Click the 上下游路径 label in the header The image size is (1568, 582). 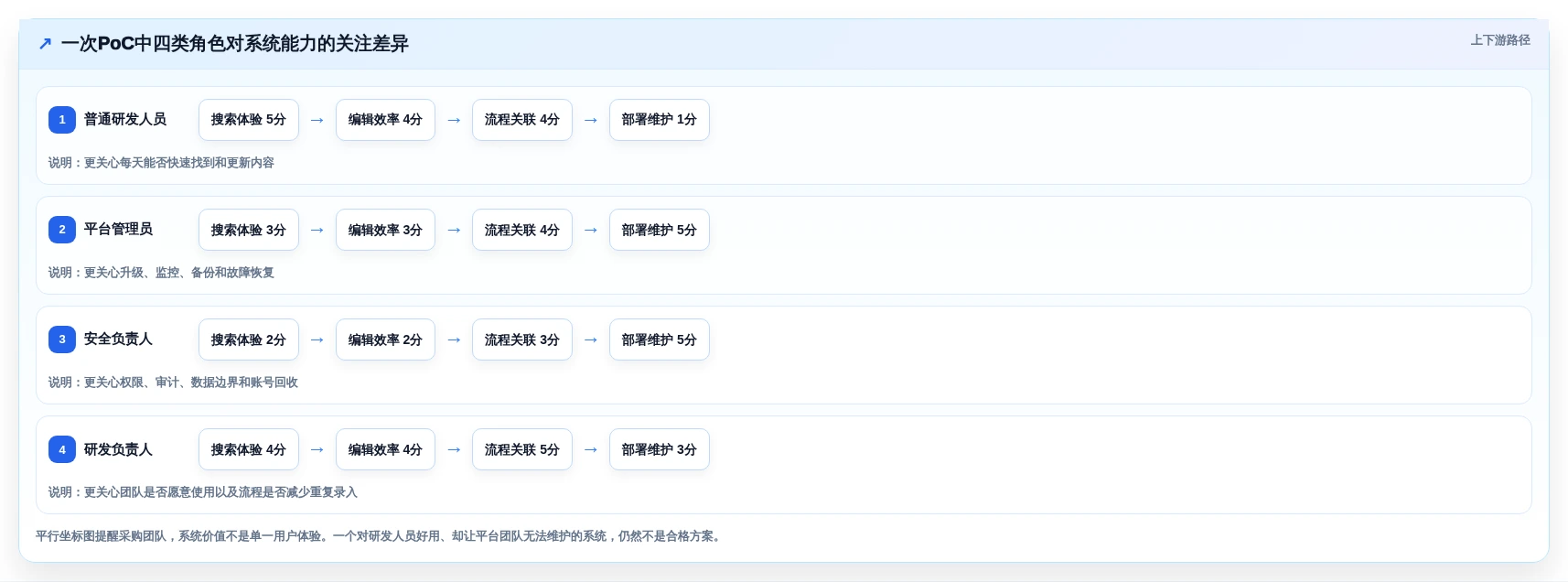tap(1499, 40)
